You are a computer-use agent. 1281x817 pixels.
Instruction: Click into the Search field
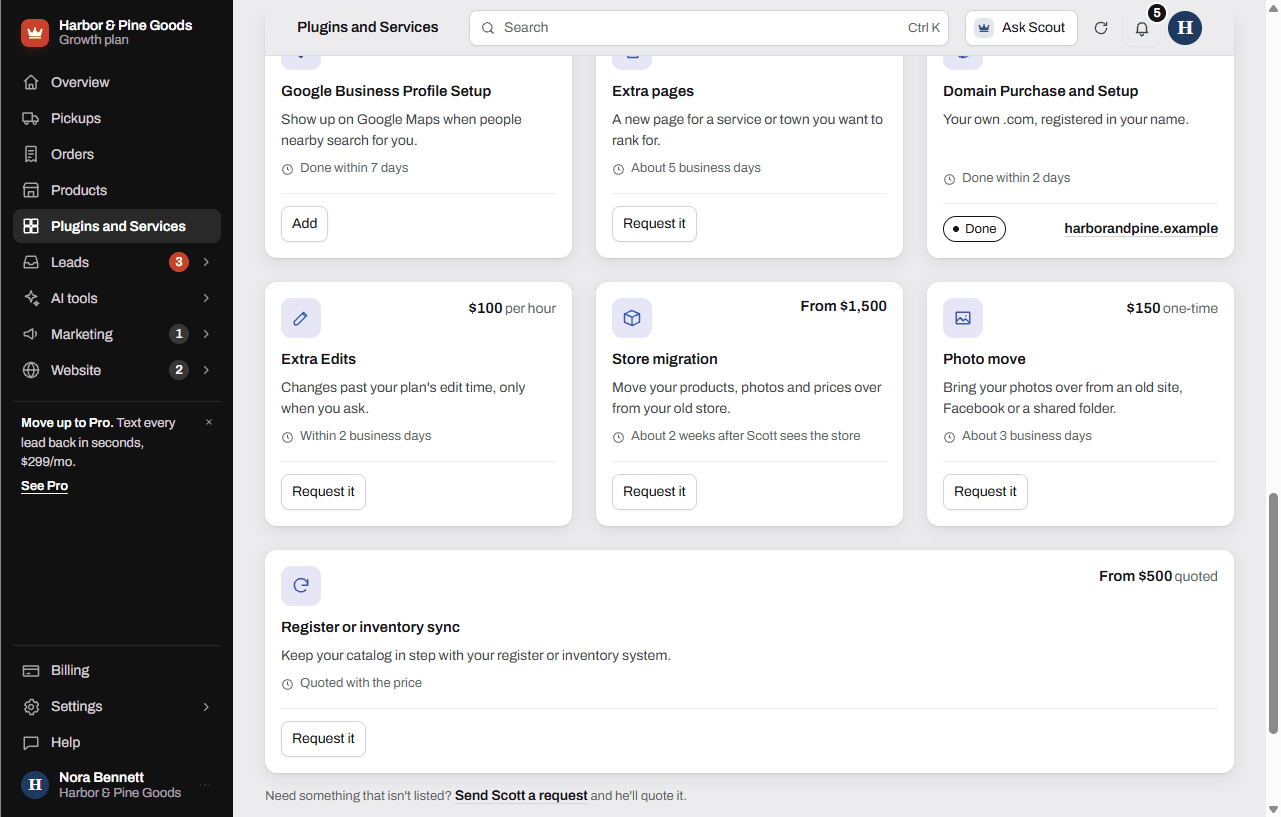click(709, 28)
